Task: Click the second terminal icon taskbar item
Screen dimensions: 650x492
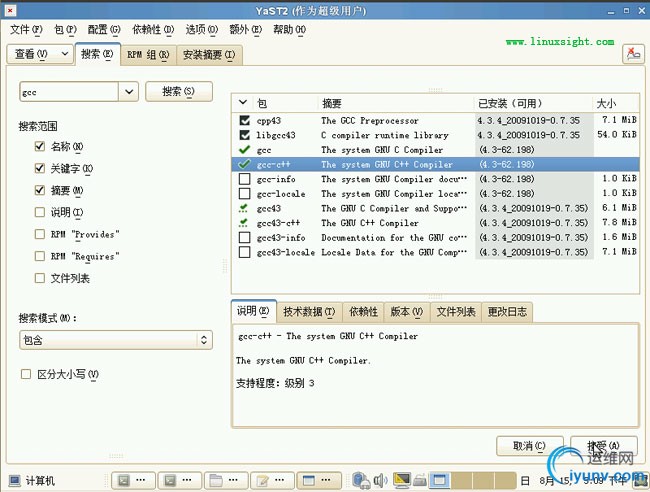Action: [x=179, y=480]
